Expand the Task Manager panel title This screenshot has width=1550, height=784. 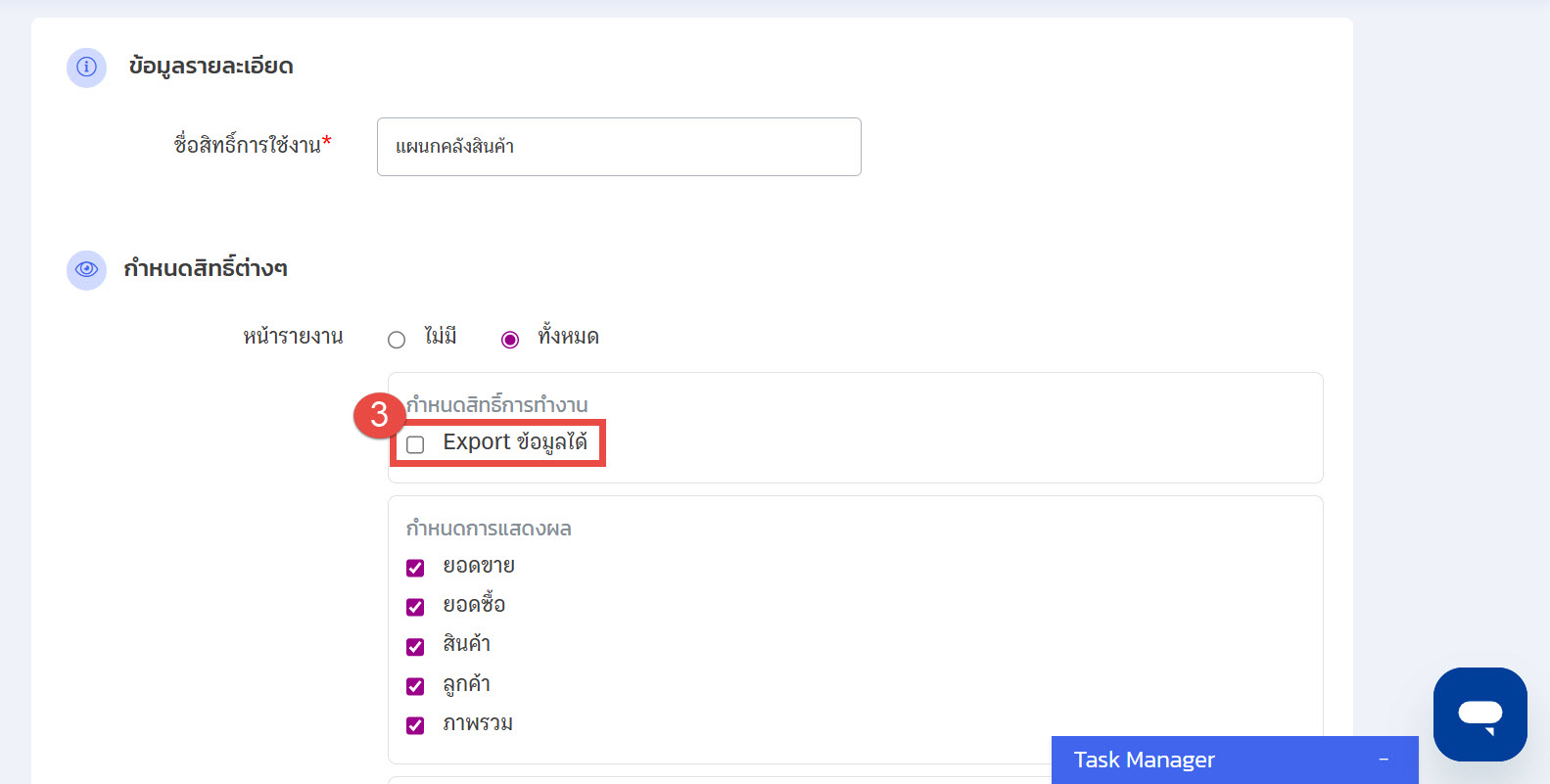tap(1144, 760)
